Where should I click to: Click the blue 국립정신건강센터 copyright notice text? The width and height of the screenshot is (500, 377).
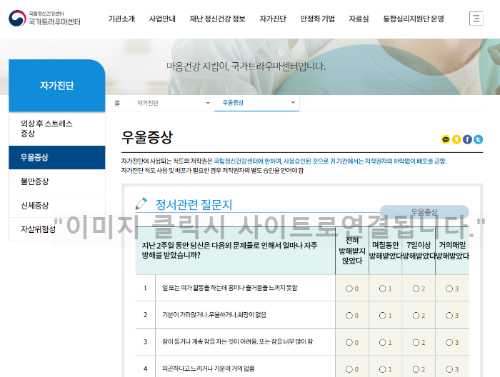[330, 161]
